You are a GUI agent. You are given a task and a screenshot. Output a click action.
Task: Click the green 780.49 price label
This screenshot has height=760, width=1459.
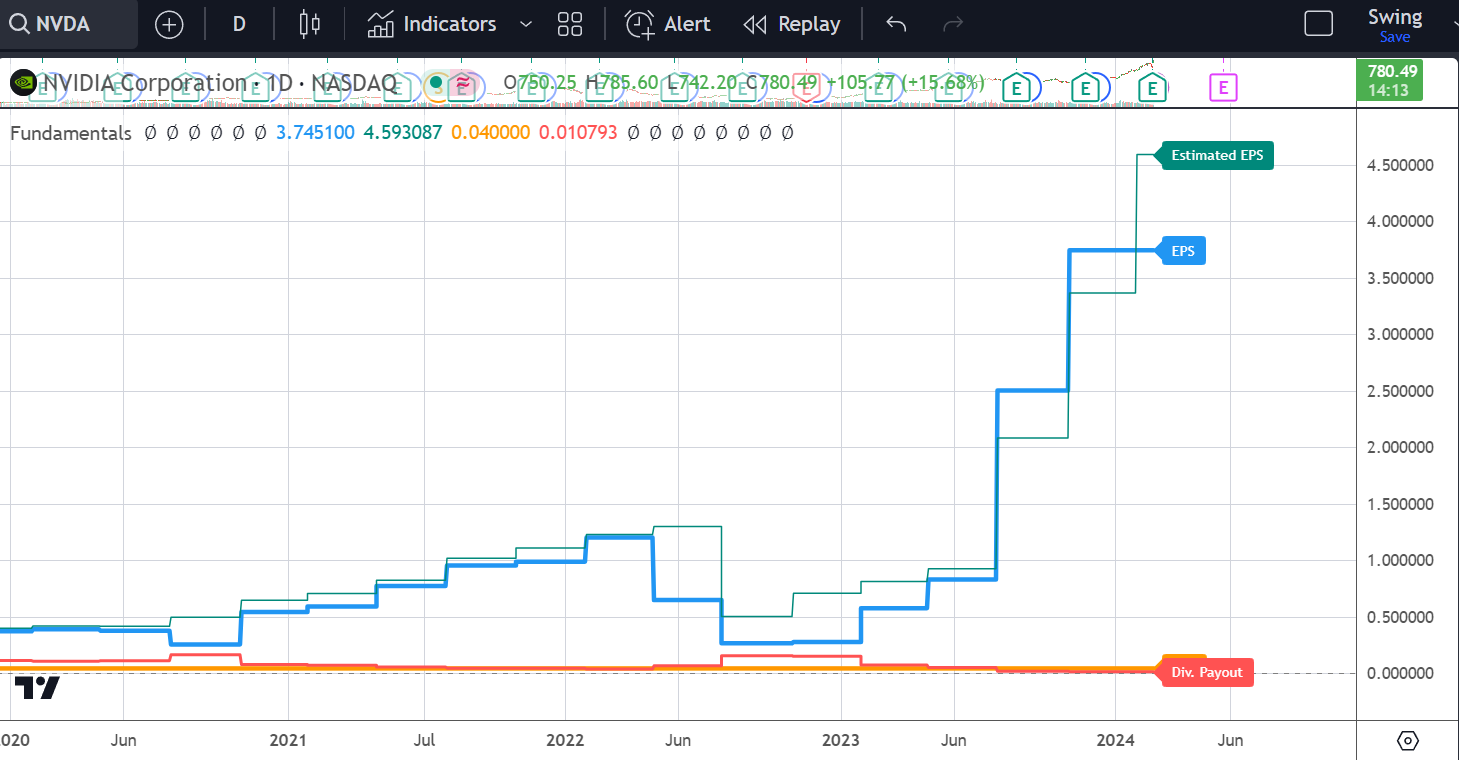[x=1389, y=80]
